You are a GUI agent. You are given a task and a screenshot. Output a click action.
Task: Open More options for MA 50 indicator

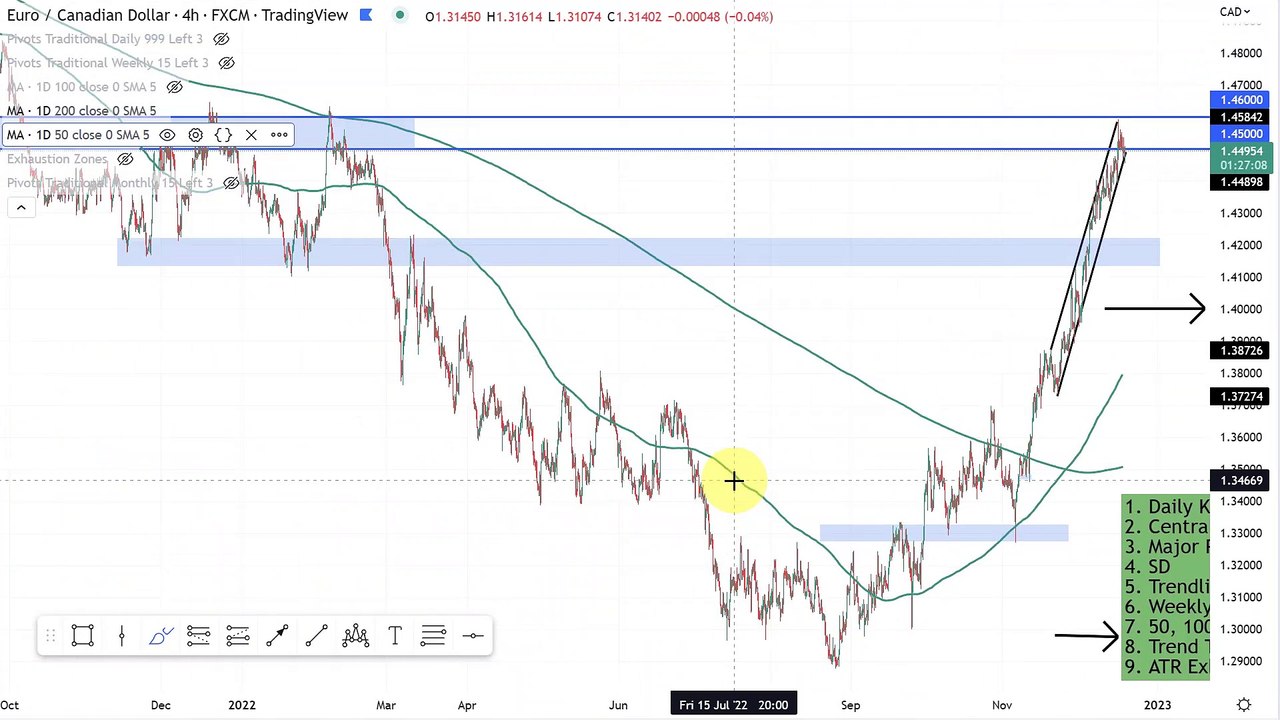[x=279, y=135]
